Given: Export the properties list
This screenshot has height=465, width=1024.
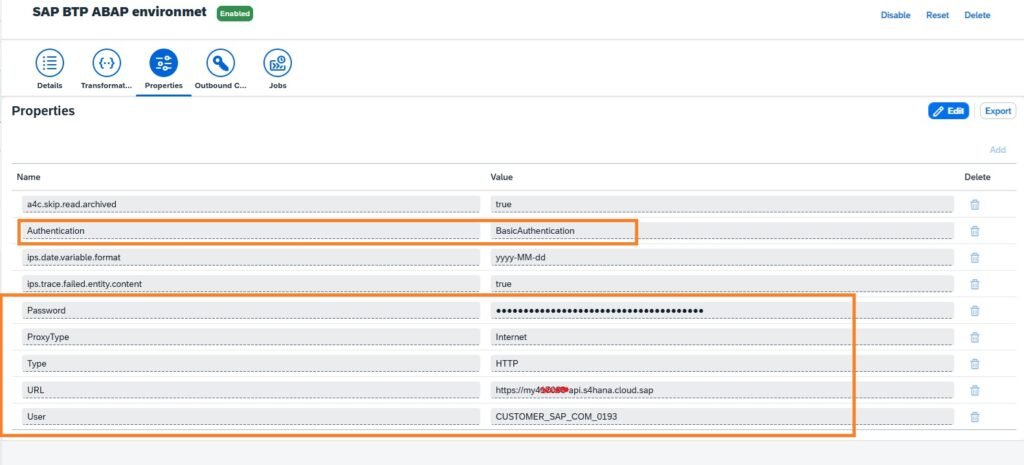Looking at the screenshot, I should click(x=996, y=111).
